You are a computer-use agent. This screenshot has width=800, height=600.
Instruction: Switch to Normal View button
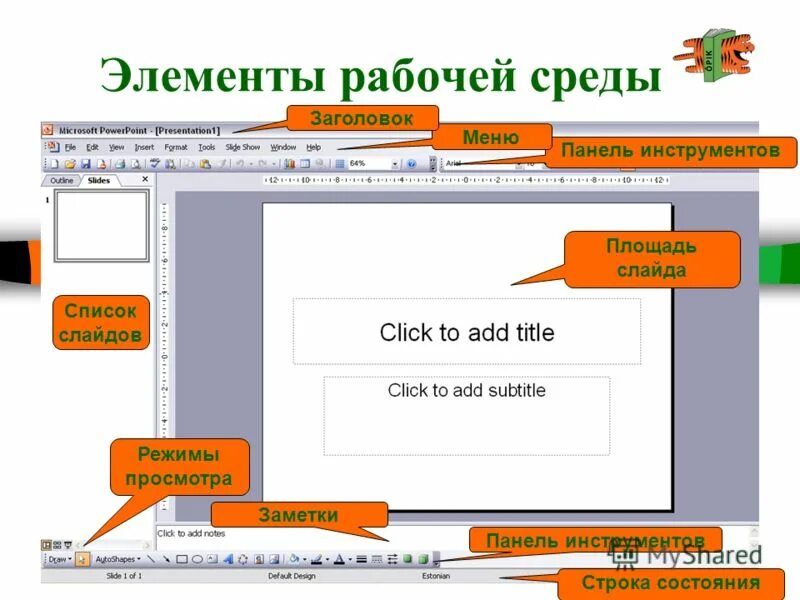coord(46,545)
